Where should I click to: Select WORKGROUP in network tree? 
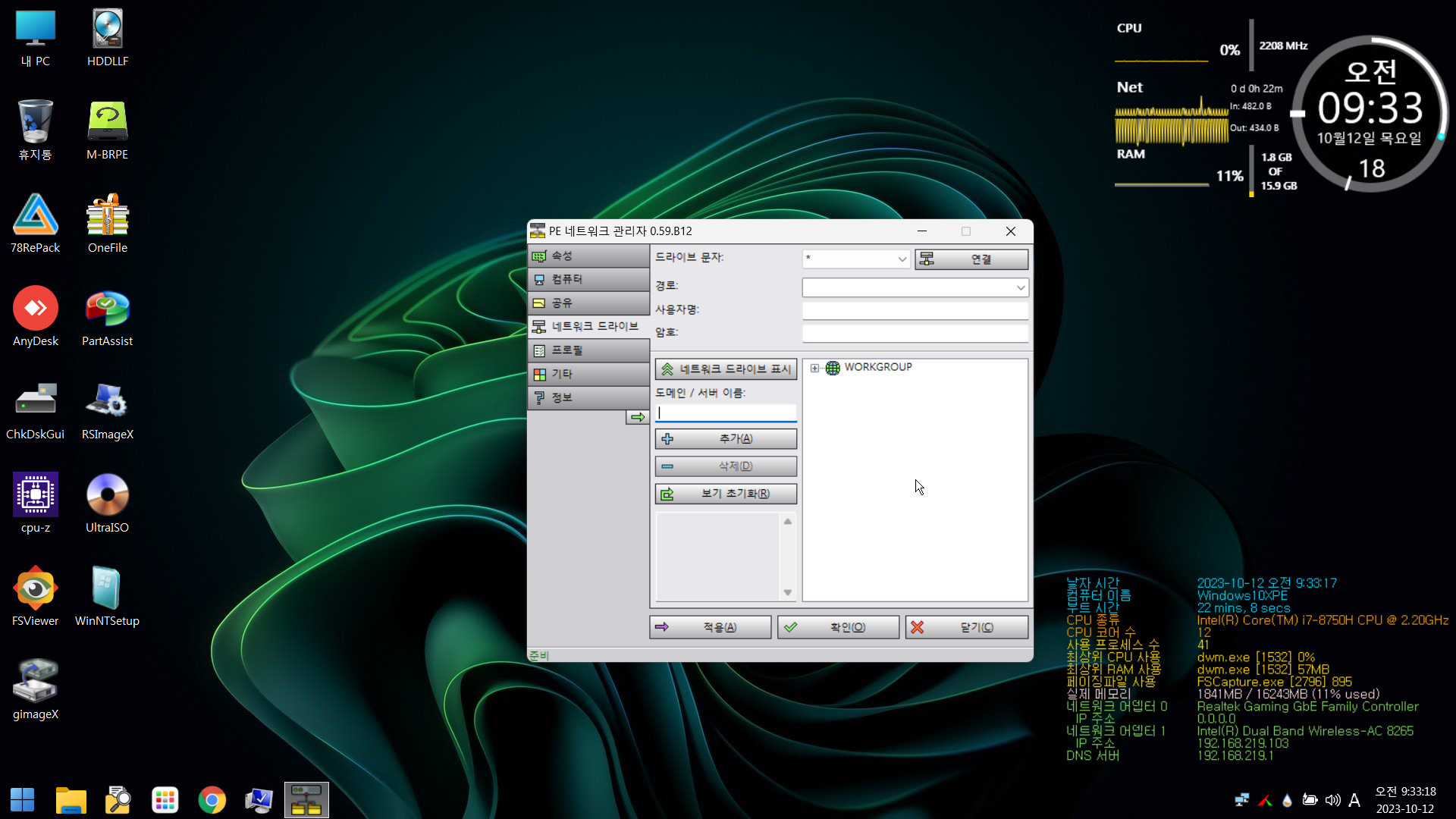878,367
